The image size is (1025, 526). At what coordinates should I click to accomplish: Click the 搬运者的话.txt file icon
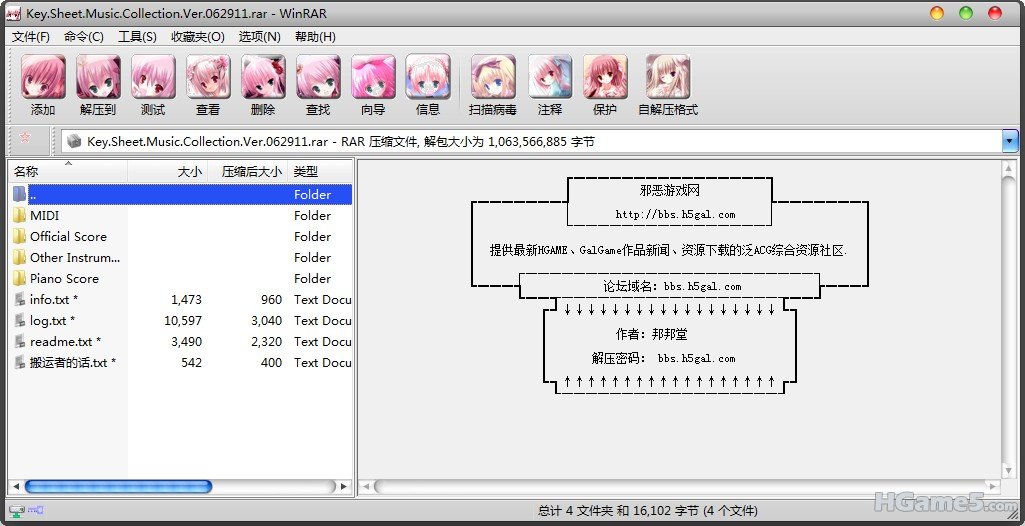point(20,363)
